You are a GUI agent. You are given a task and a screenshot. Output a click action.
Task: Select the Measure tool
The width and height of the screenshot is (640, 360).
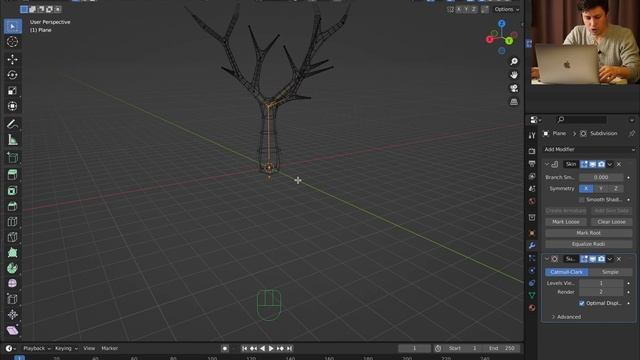point(13,140)
